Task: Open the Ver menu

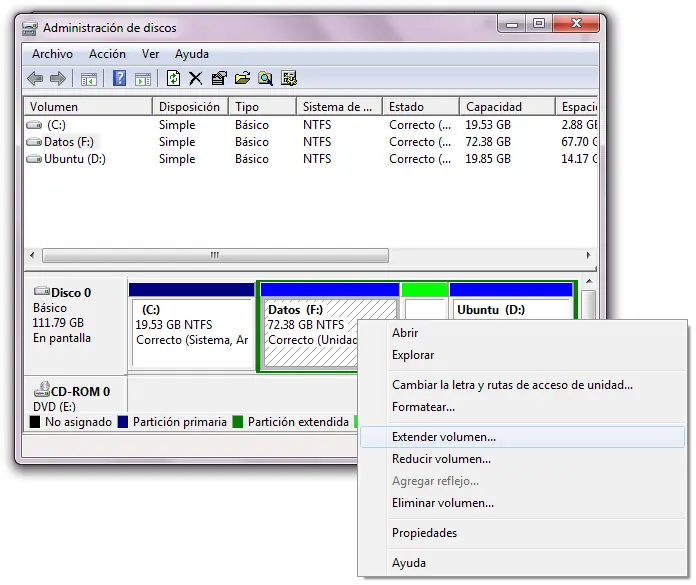Action: [x=150, y=54]
